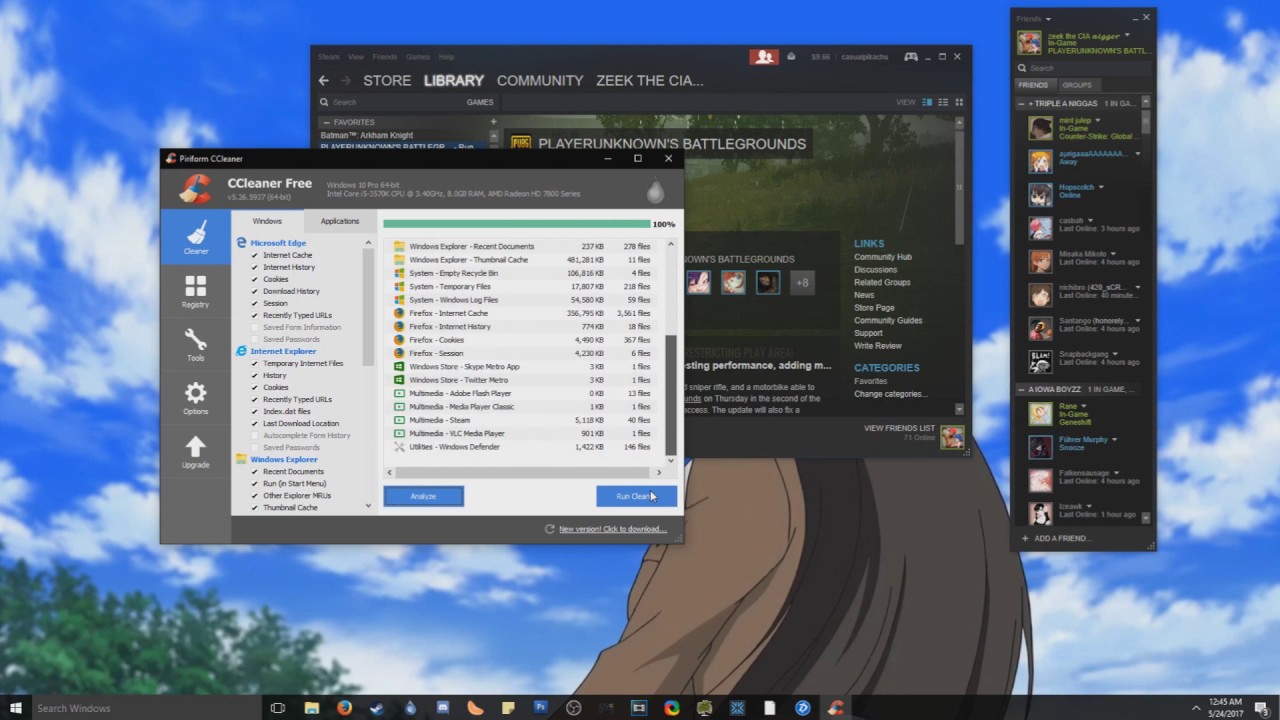Screen dimensions: 1280x720
Task: Click the friends window Search field
Action: pos(1083,68)
